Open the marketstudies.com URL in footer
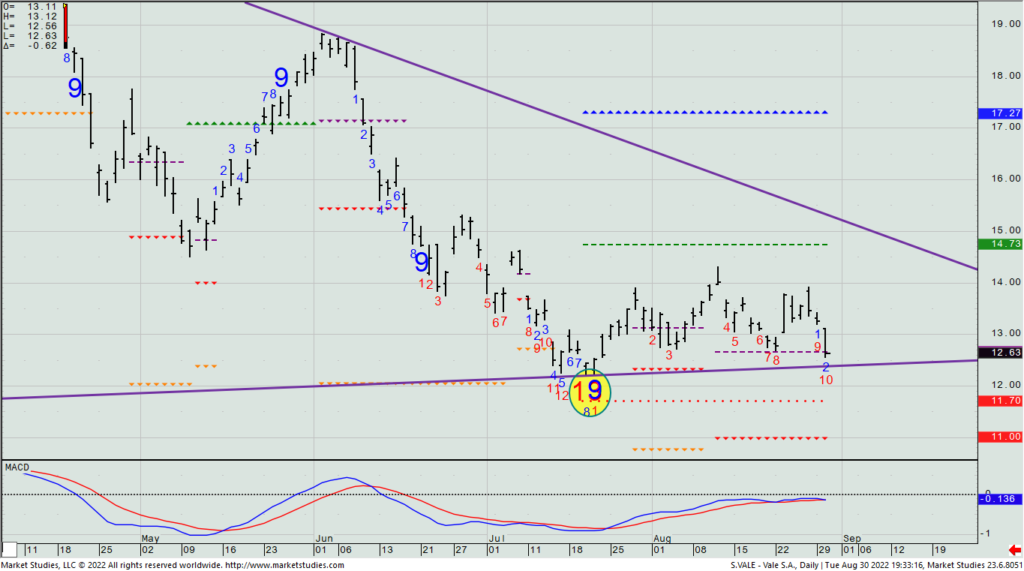 285,565
